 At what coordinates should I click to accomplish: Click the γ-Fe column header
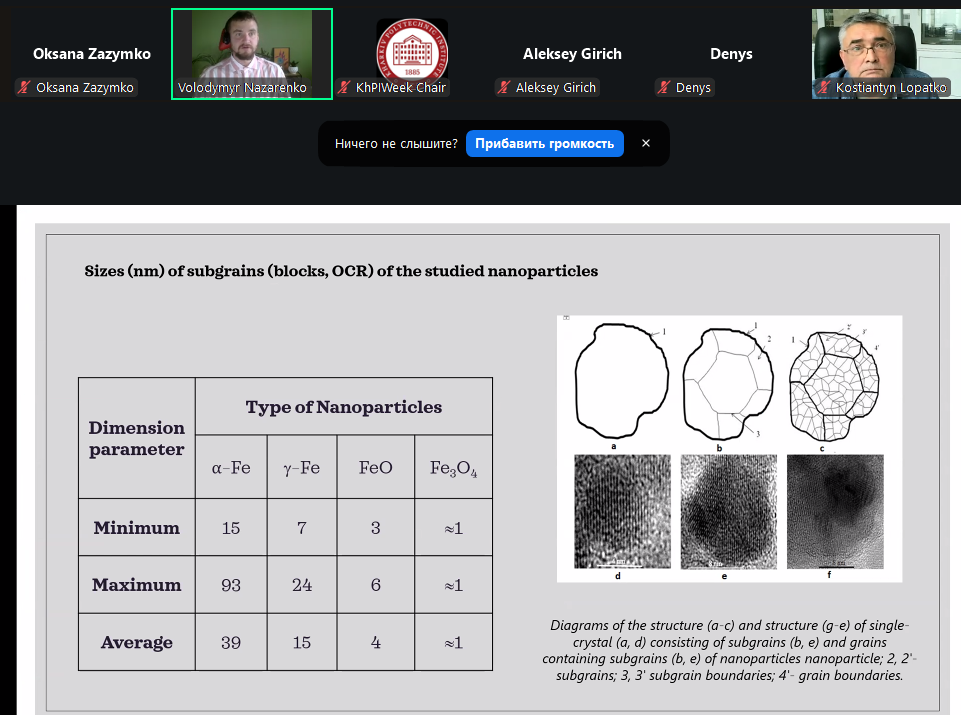pyautogui.click(x=302, y=467)
